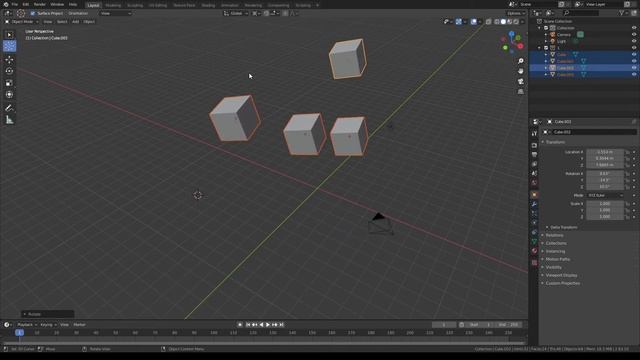The image size is (640, 360).
Task: Toggle the Surface Project checkbox
Action: click(33, 13)
